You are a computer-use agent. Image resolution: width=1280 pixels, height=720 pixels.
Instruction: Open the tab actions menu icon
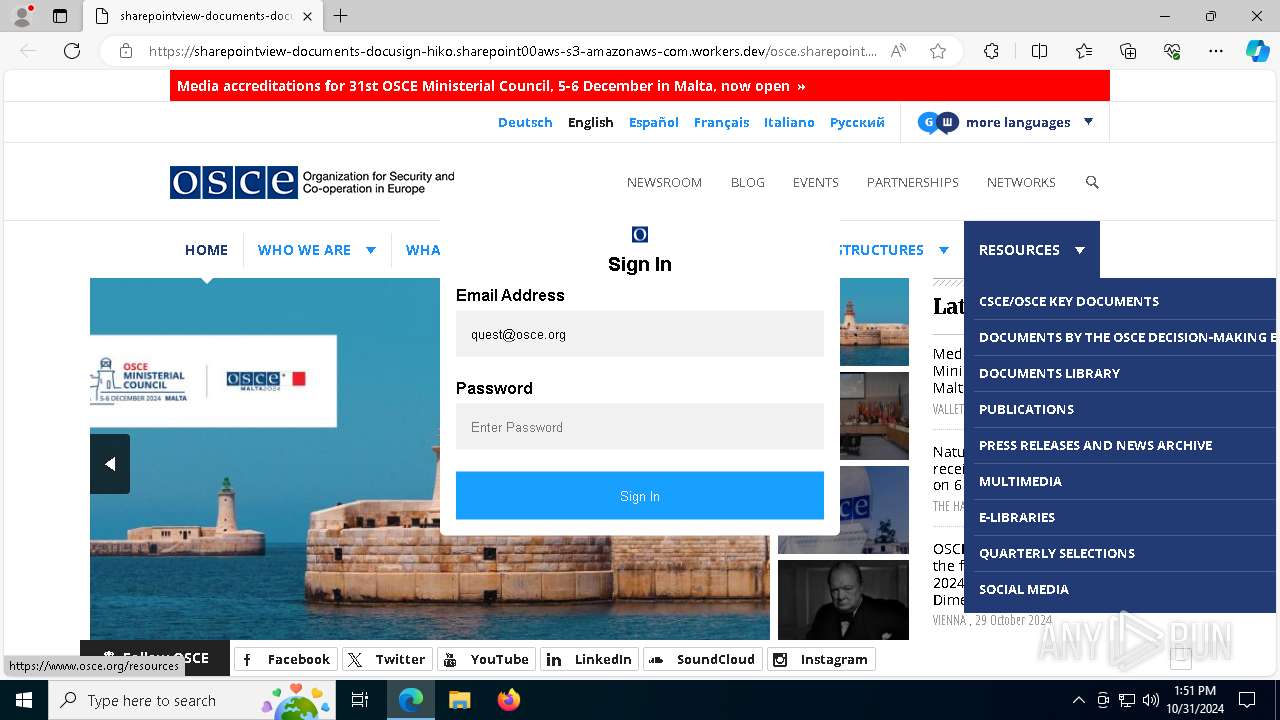tap(59, 16)
